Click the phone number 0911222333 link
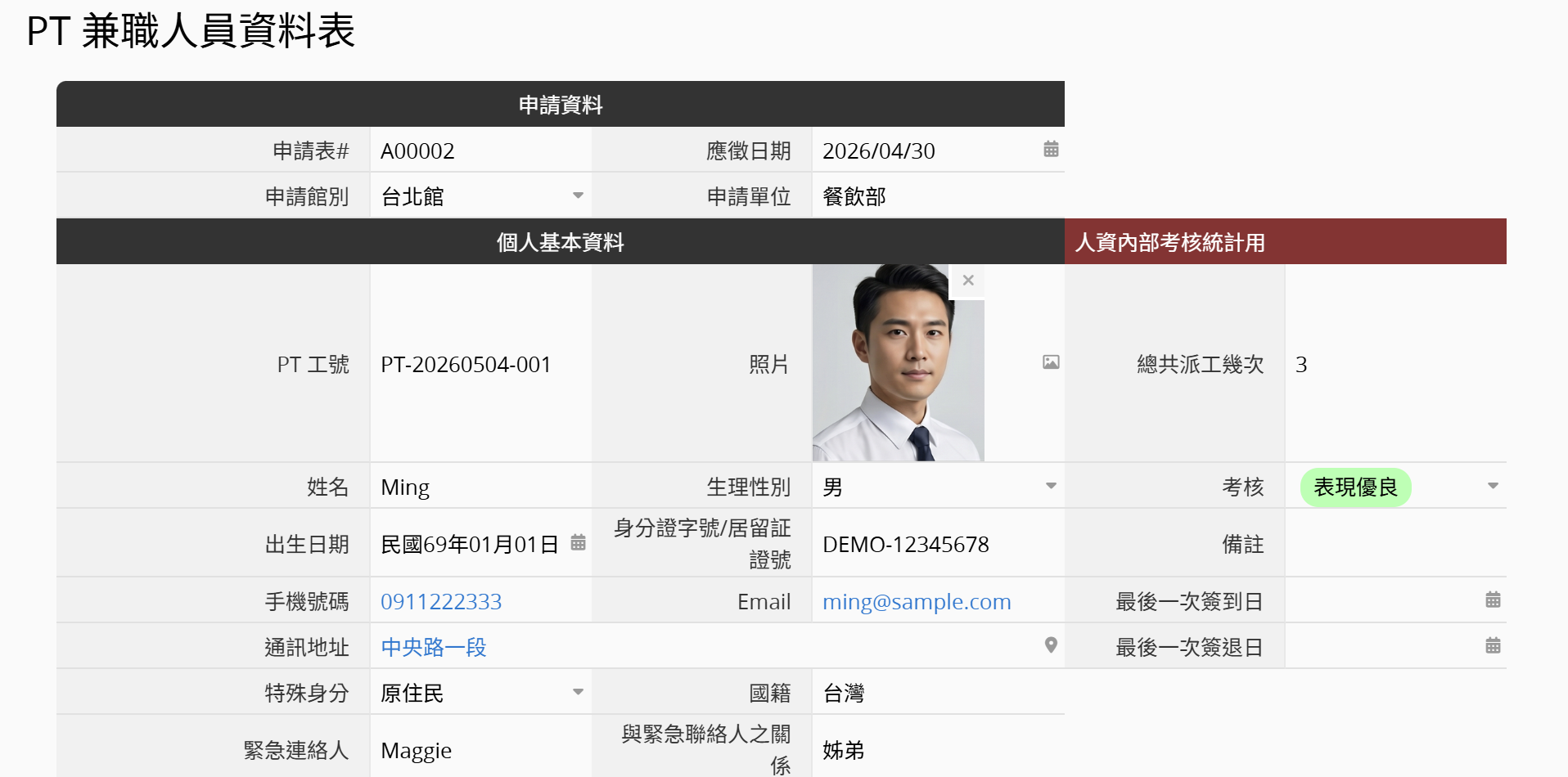This screenshot has height=777, width=1568. pos(441,602)
